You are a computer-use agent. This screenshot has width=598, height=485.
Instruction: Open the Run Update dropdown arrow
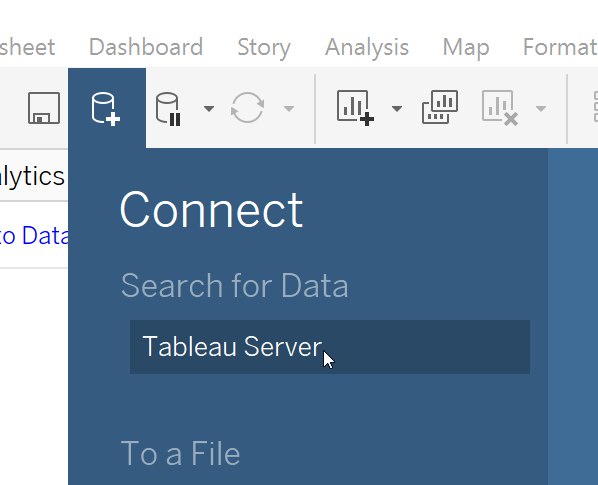[289, 109]
